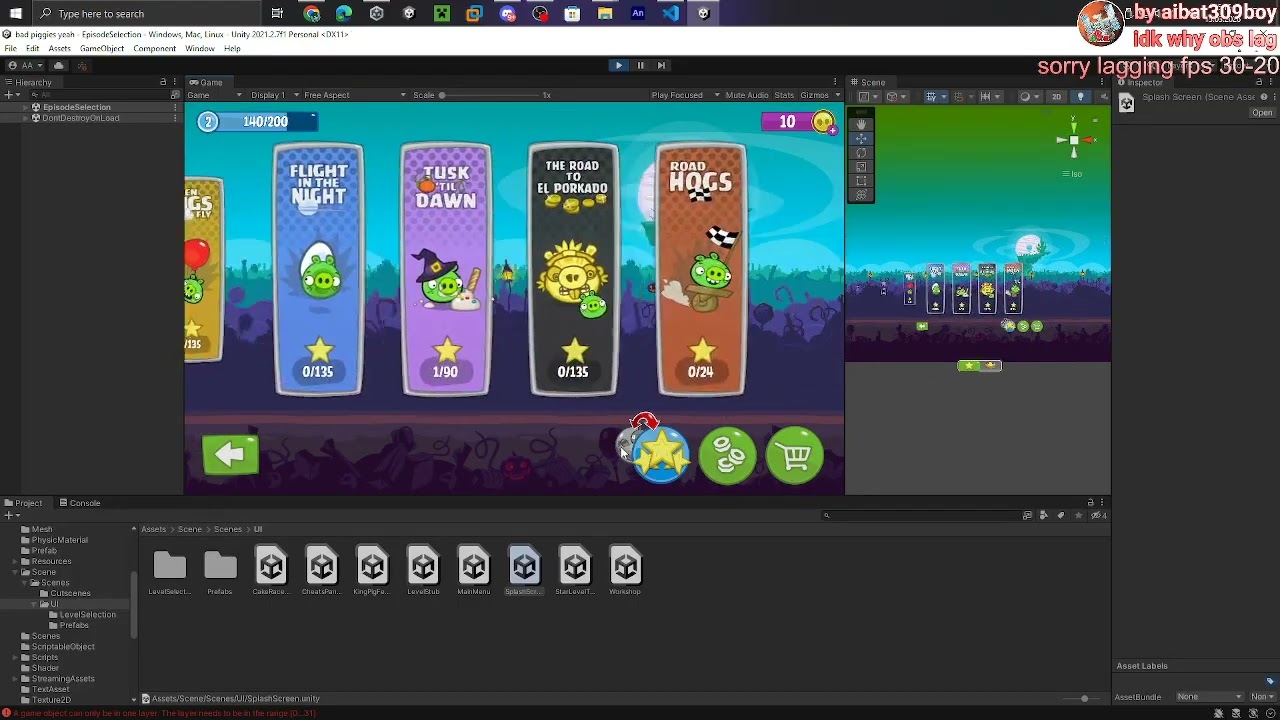Open the Help menu
This screenshot has height=720, width=1280.
click(x=232, y=48)
